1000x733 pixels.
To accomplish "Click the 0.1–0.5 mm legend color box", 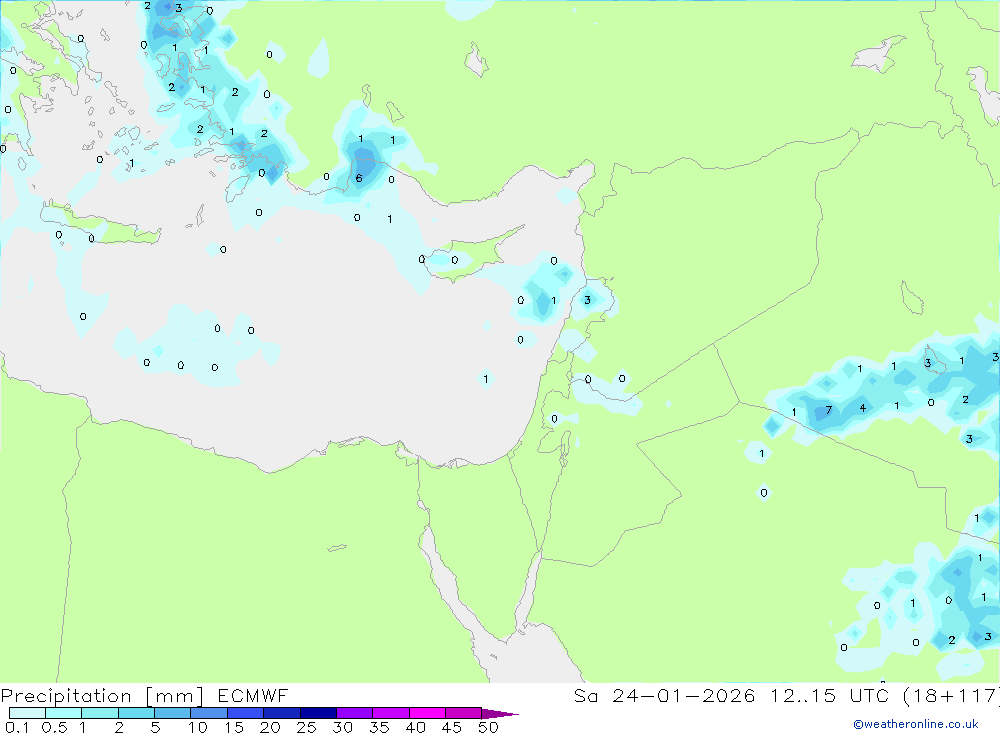I will click(27, 713).
